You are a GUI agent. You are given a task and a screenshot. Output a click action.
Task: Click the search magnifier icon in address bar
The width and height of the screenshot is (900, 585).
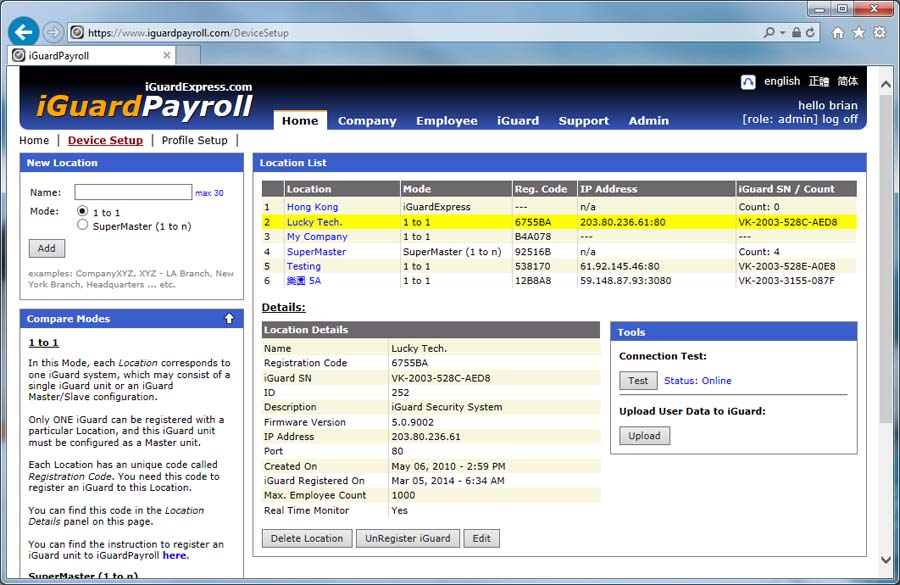pyautogui.click(x=769, y=33)
